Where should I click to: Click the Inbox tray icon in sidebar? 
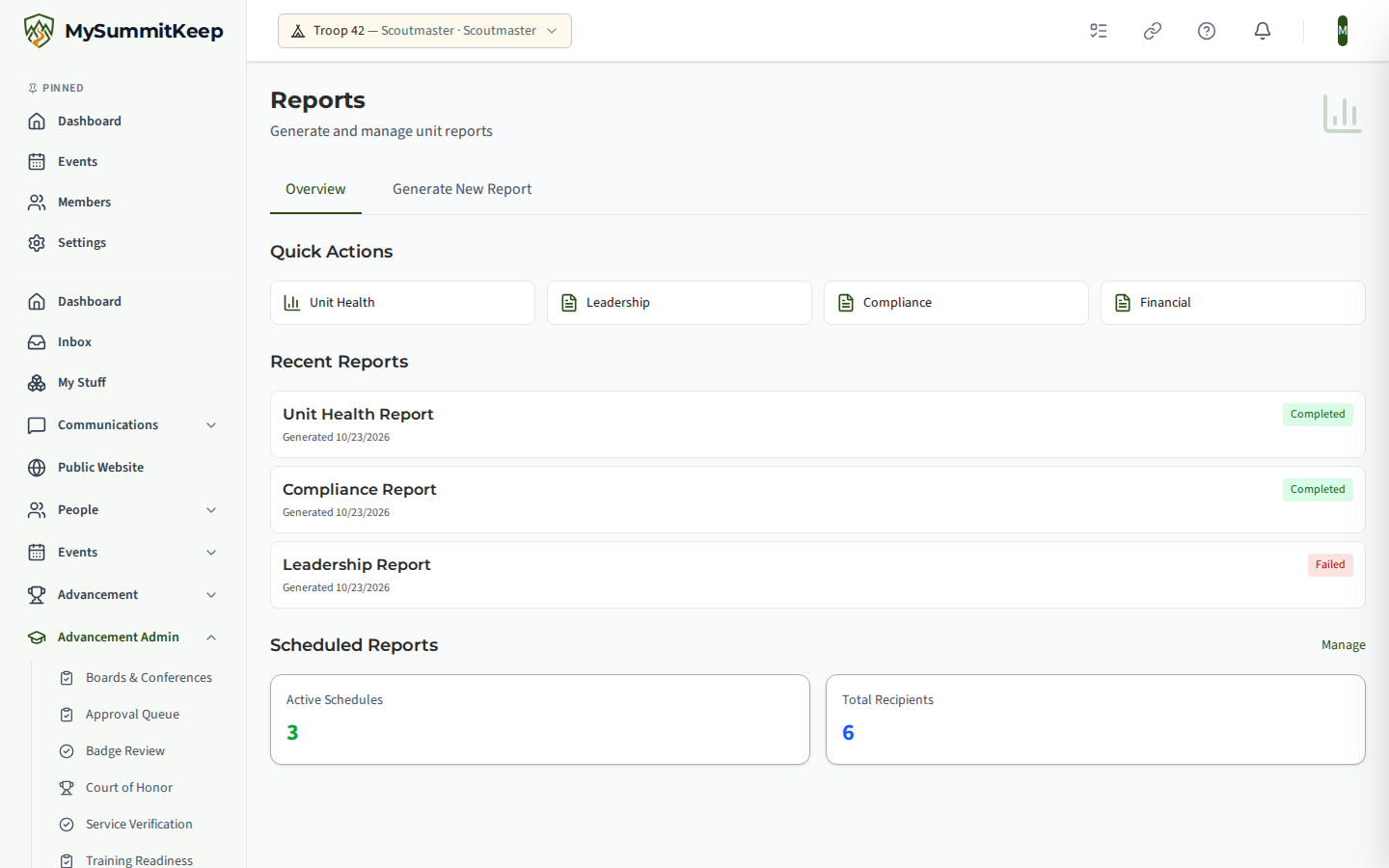(37, 342)
